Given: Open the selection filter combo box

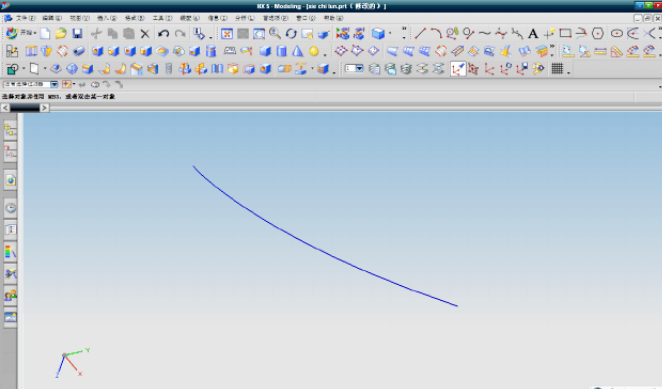Looking at the screenshot, I should coord(30,84).
